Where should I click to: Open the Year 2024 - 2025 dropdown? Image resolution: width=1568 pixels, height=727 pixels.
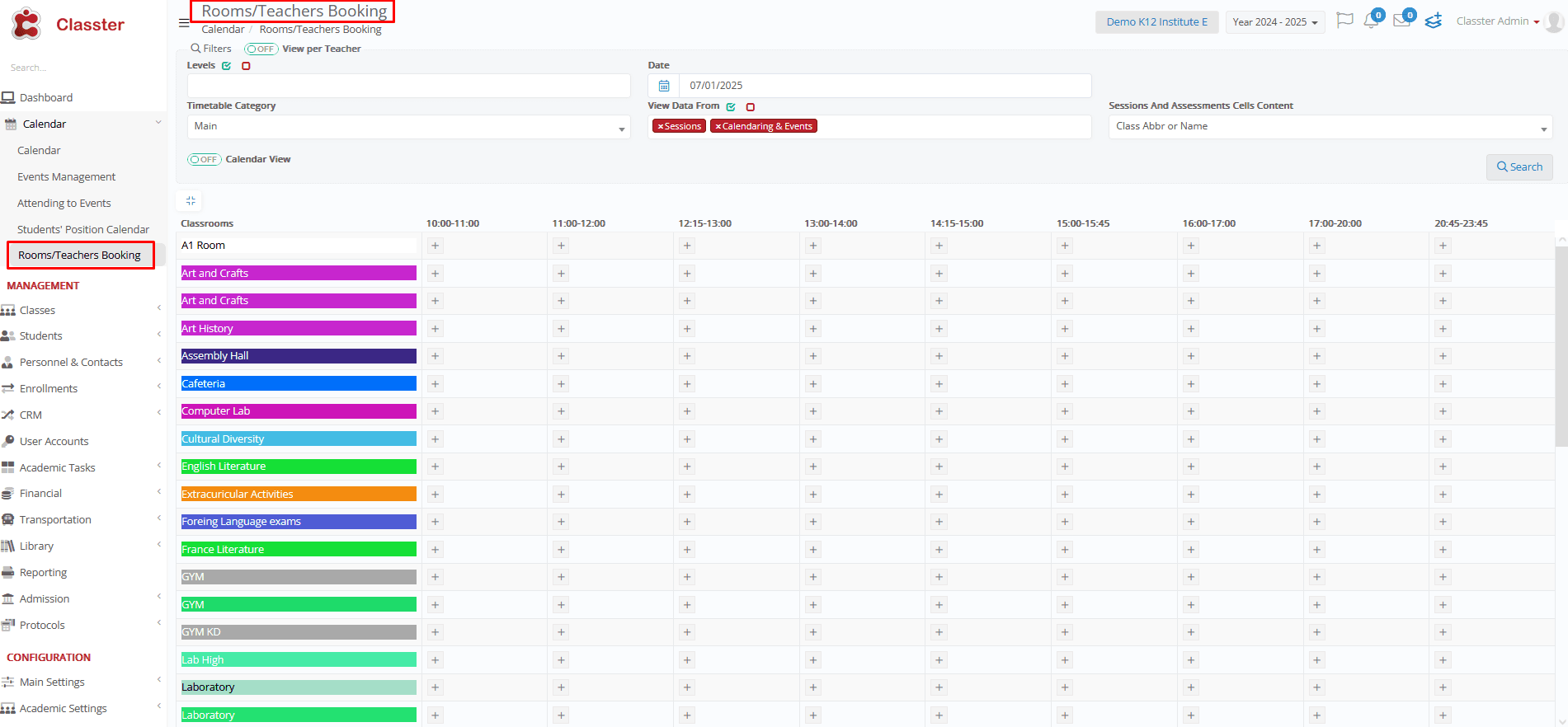[x=1274, y=22]
